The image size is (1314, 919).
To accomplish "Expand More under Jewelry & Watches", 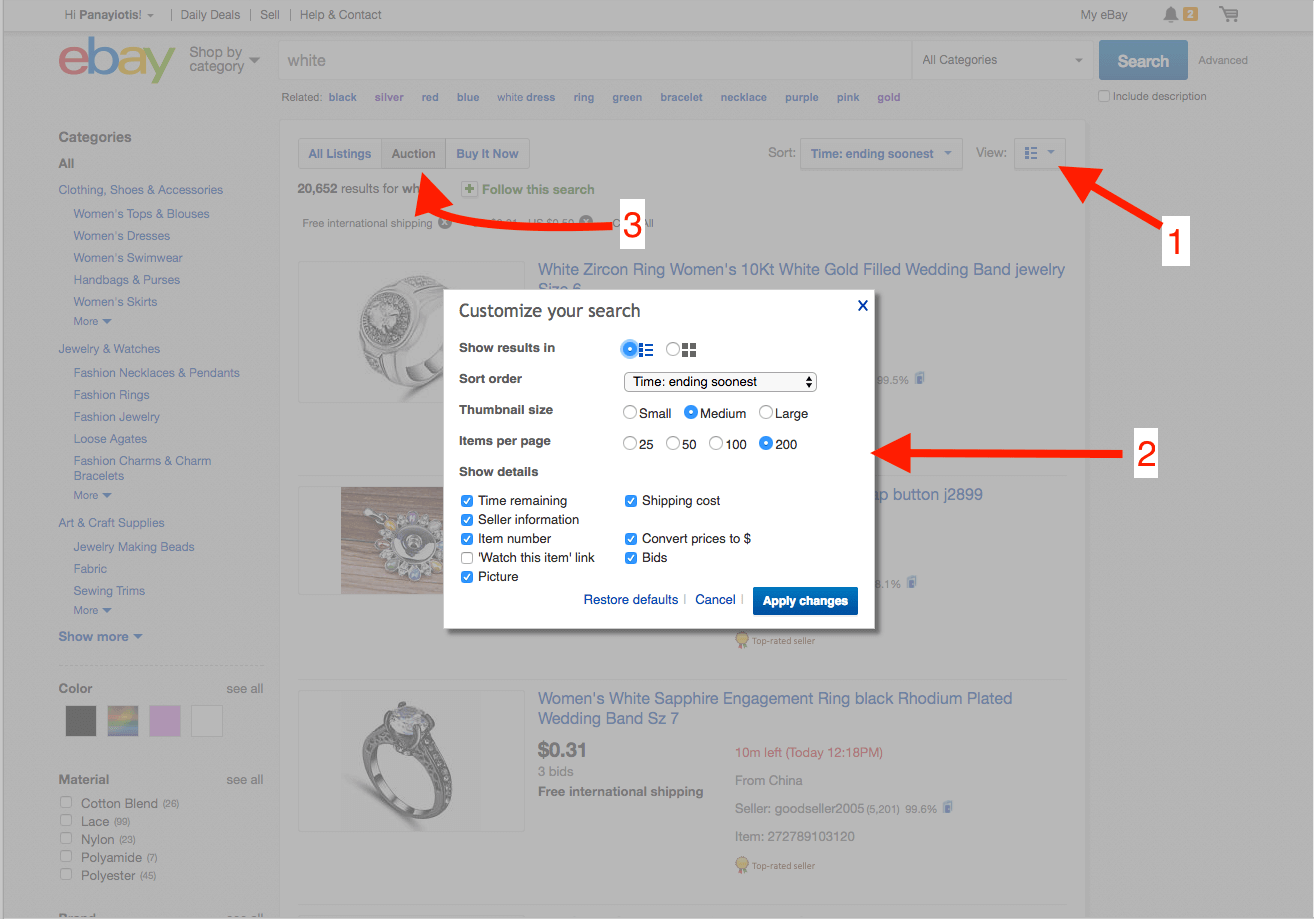I will coord(92,496).
